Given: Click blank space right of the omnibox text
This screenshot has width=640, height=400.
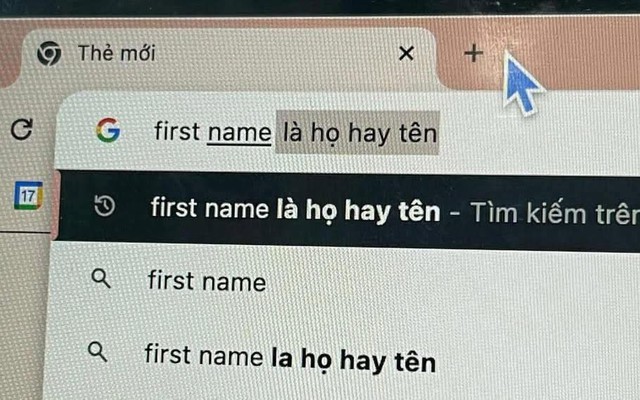Looking at the screenshot, I should (x=539, y=135).
